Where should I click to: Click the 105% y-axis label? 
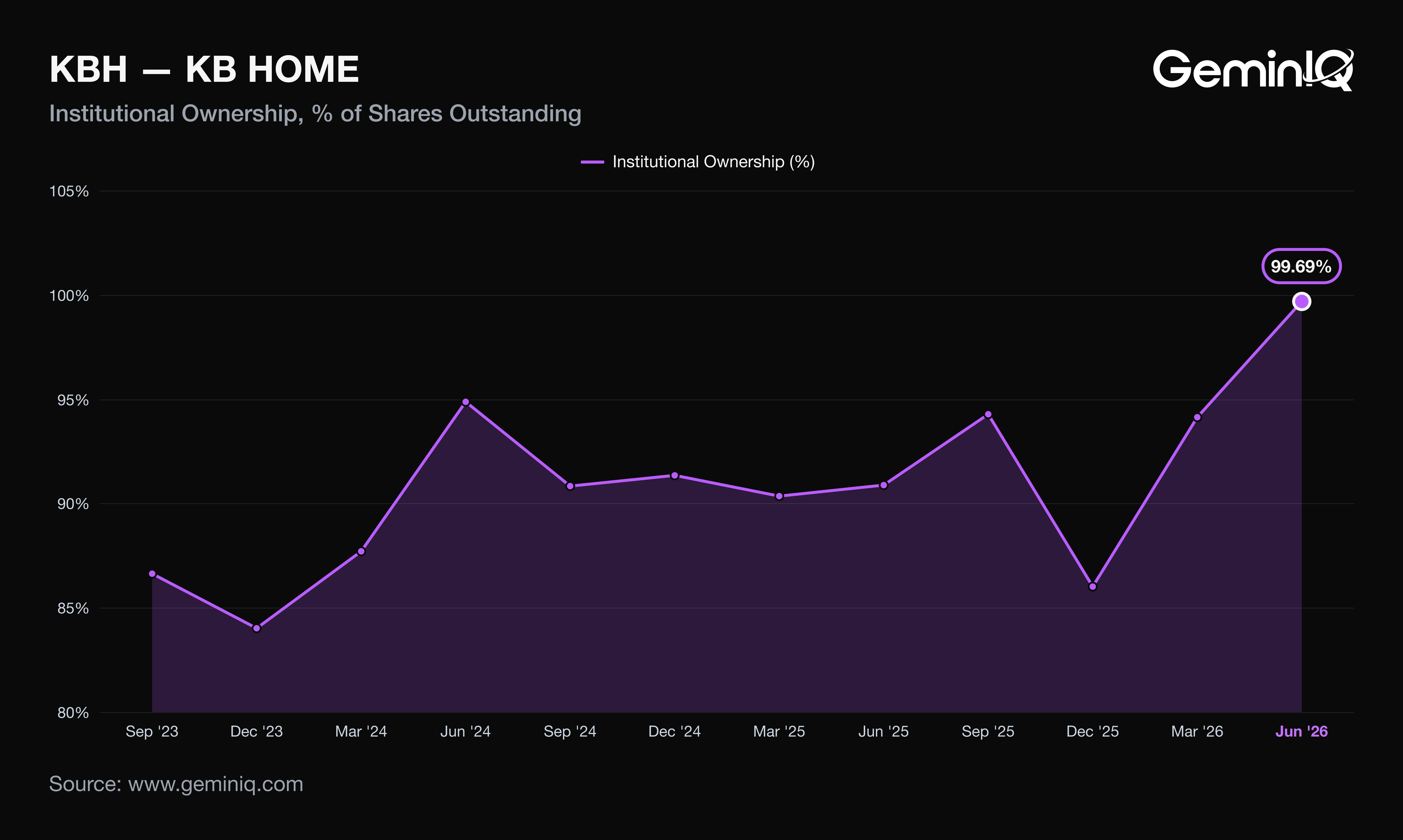pos(69,191)
